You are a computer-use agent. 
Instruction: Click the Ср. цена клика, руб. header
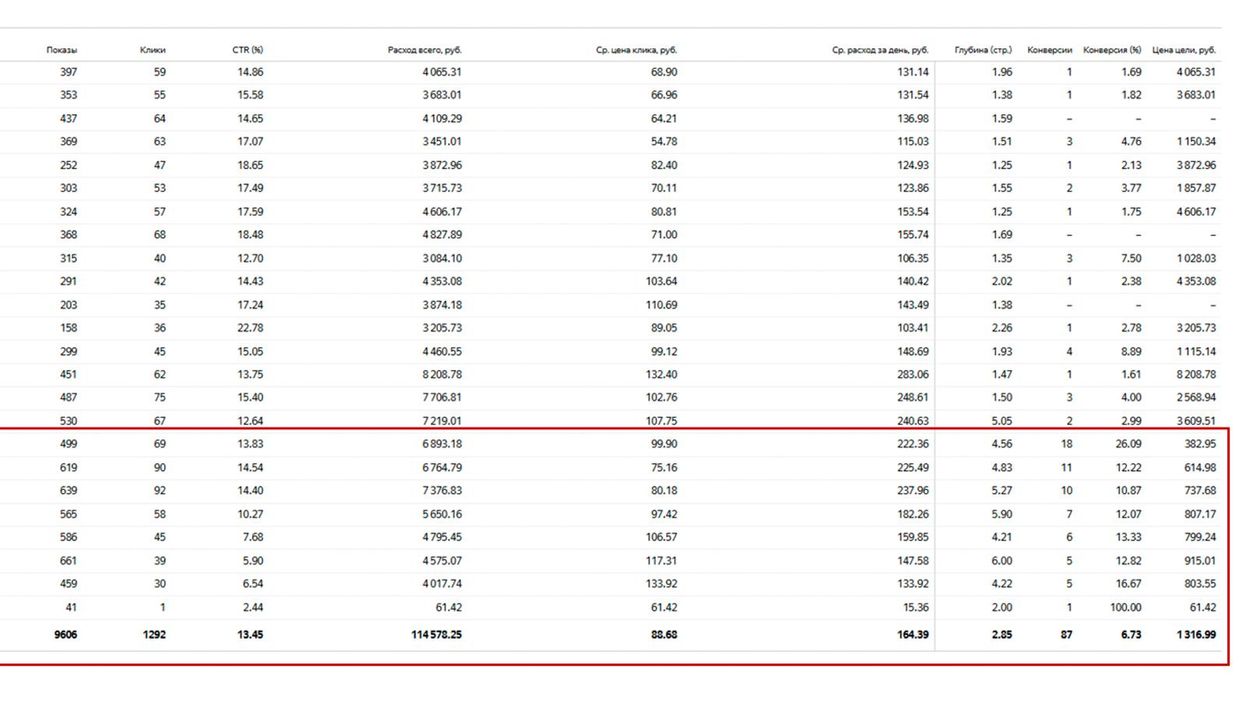tap(636, 50)
